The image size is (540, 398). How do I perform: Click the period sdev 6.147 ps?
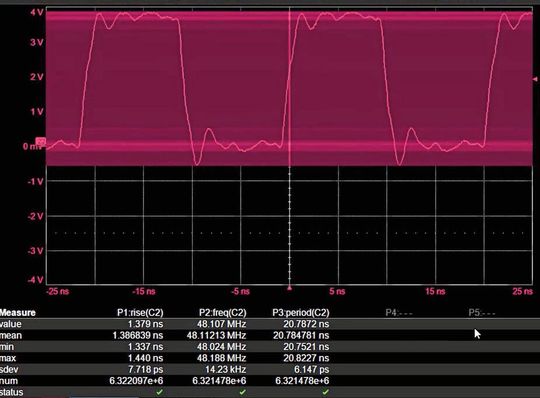point(312,369)
